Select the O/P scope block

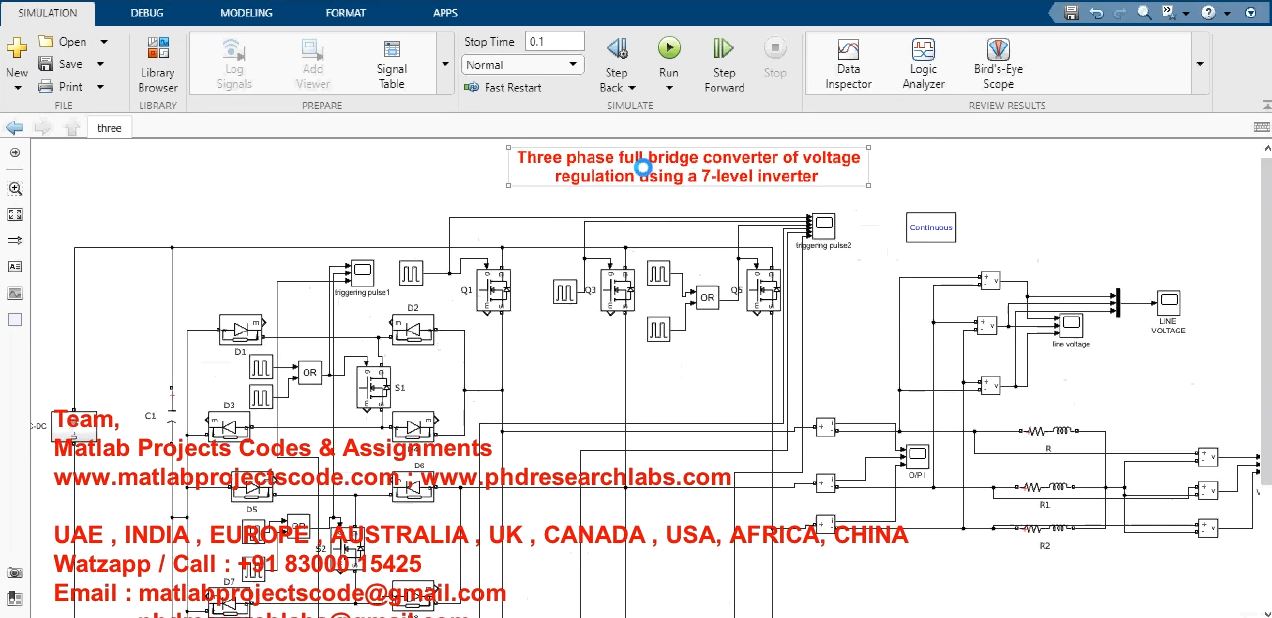point(917,455)
